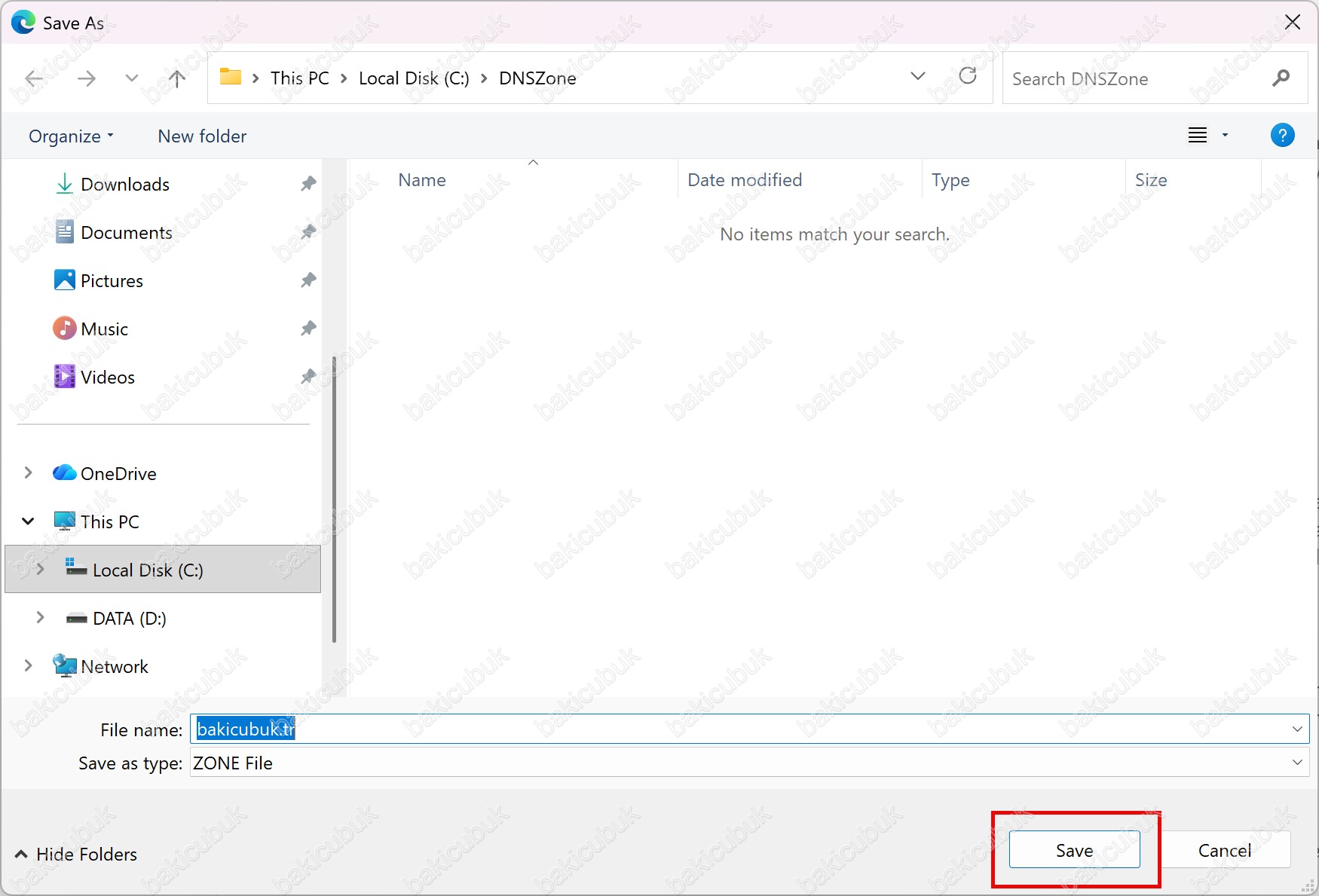Expand the DATA (D:) drive node
The height and width of the screenshot is (896, 1319).
[x=40, y=618]
